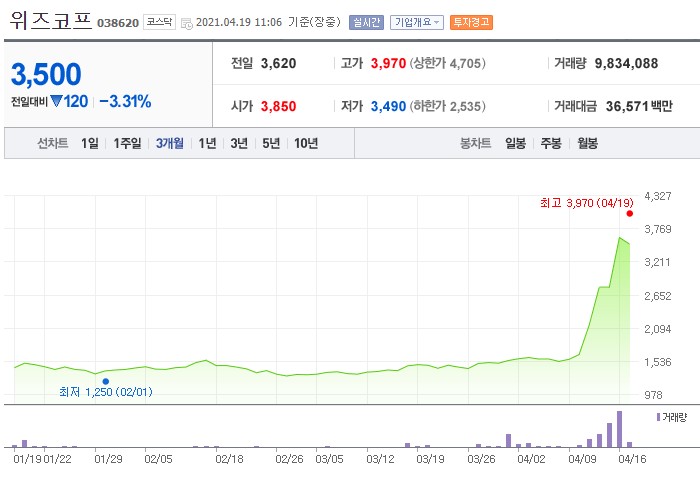Click the 거래량 legend swatch
700x481 pixels.
click(x=658, y=417)
